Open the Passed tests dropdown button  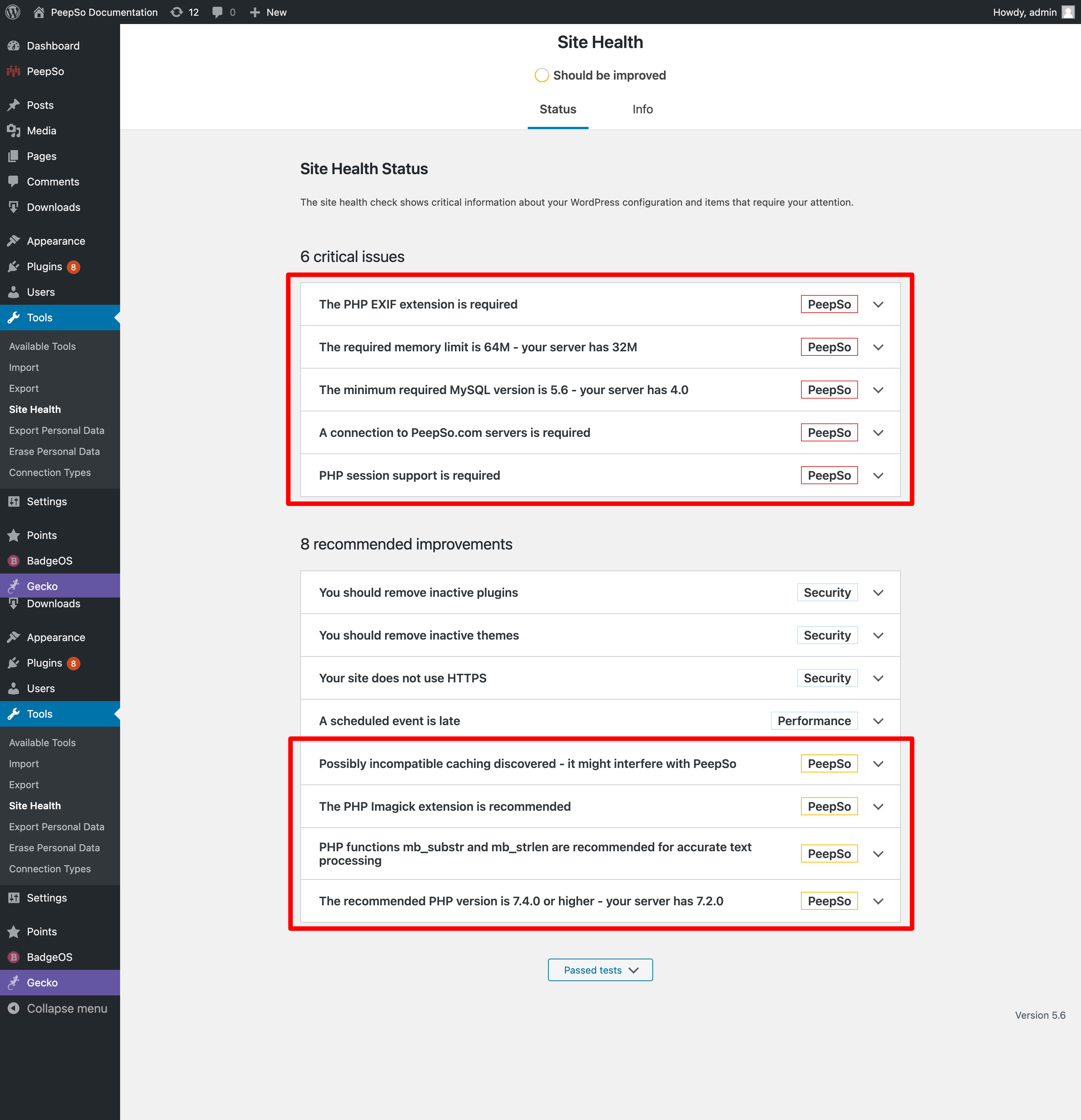pyautogui.click(x=600, y=970)
